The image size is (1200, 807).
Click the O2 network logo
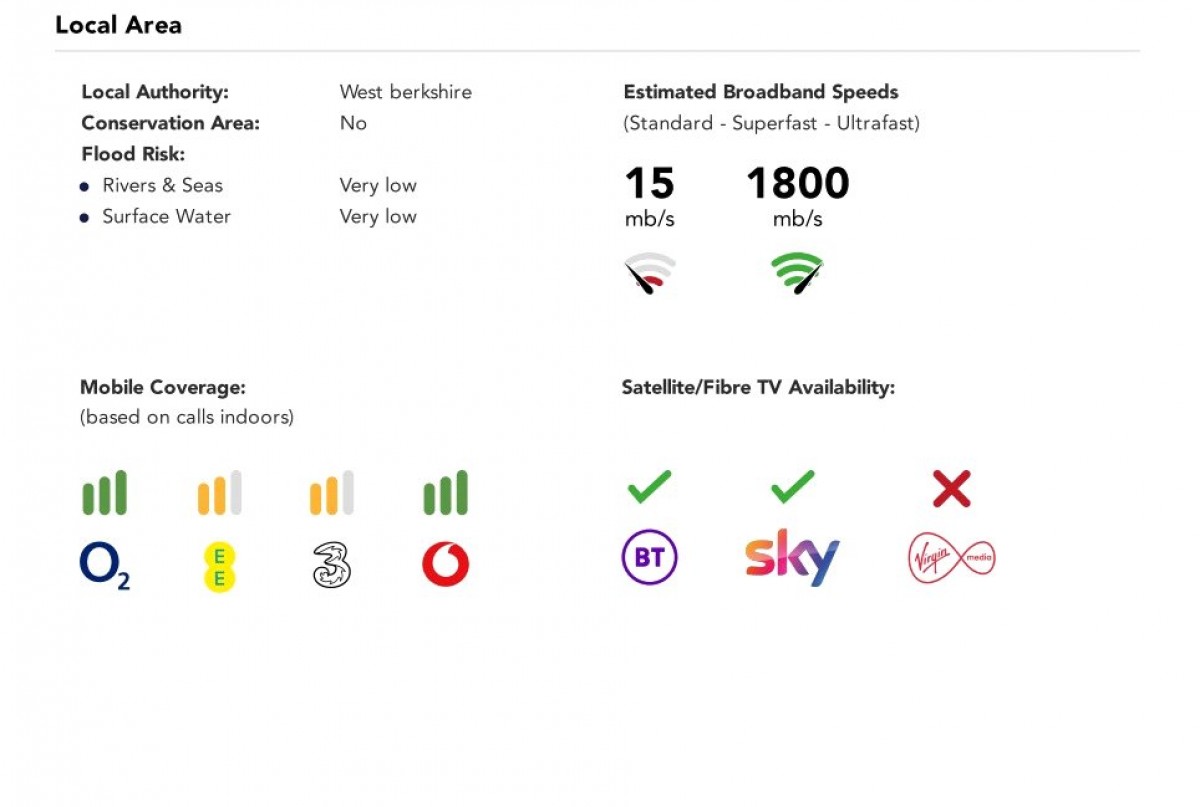pos(105,566)
